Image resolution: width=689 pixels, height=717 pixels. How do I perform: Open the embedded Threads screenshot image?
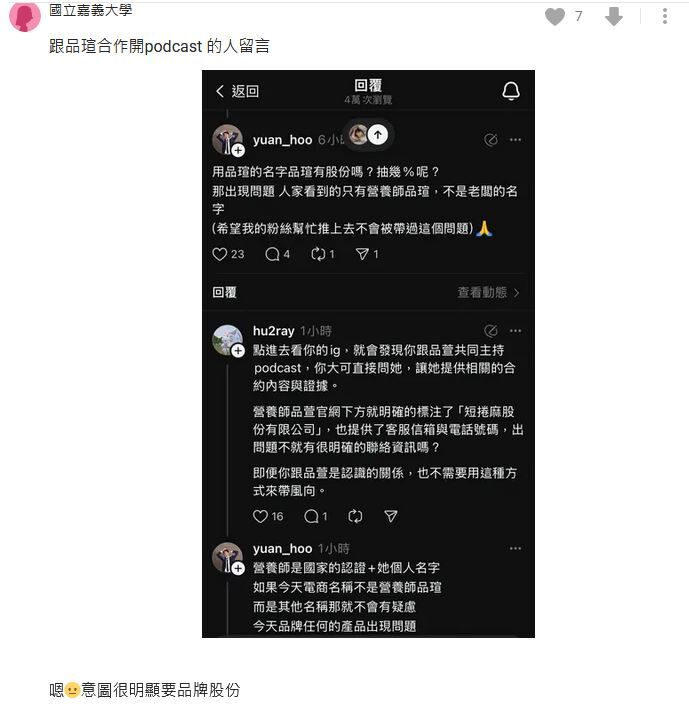click(368, 353)
